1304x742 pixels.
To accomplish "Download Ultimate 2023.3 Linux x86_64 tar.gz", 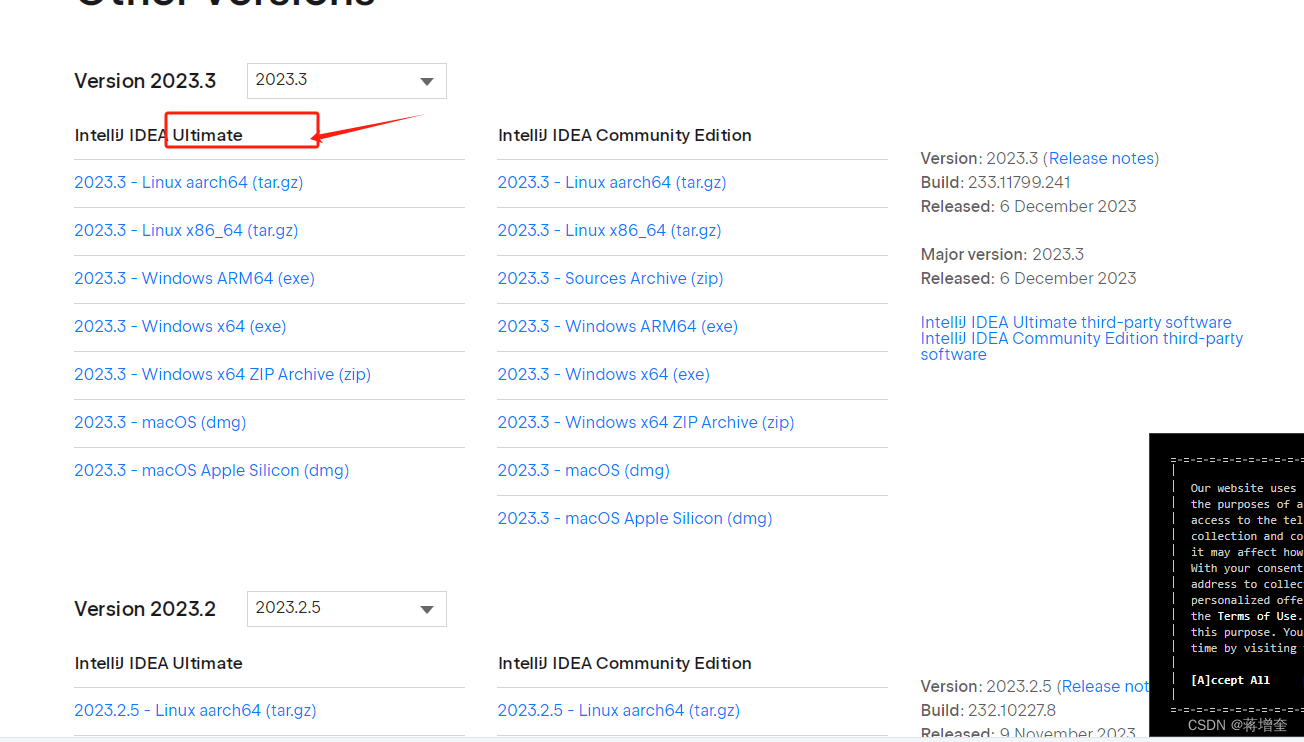I will (x=186, y=230).
